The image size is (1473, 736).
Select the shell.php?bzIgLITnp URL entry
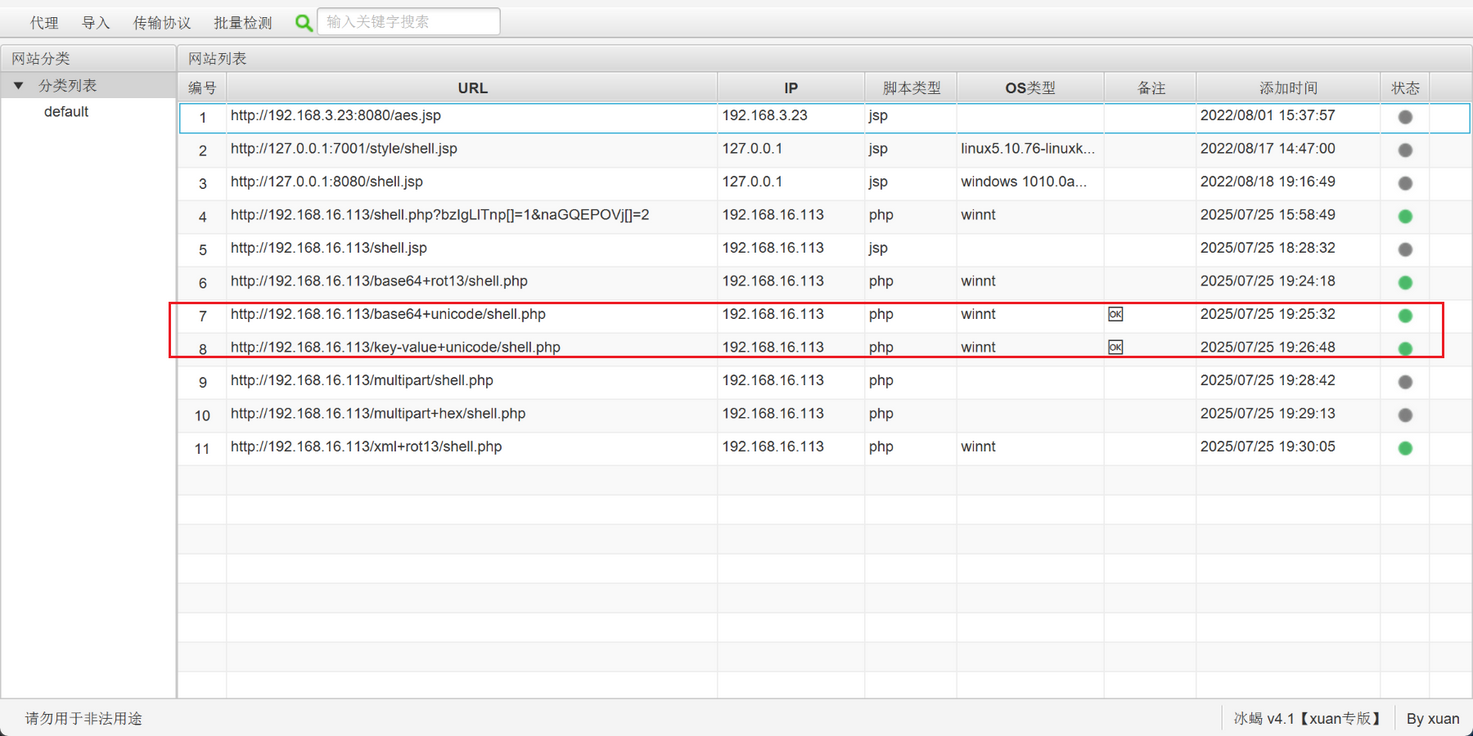(440, 214)
